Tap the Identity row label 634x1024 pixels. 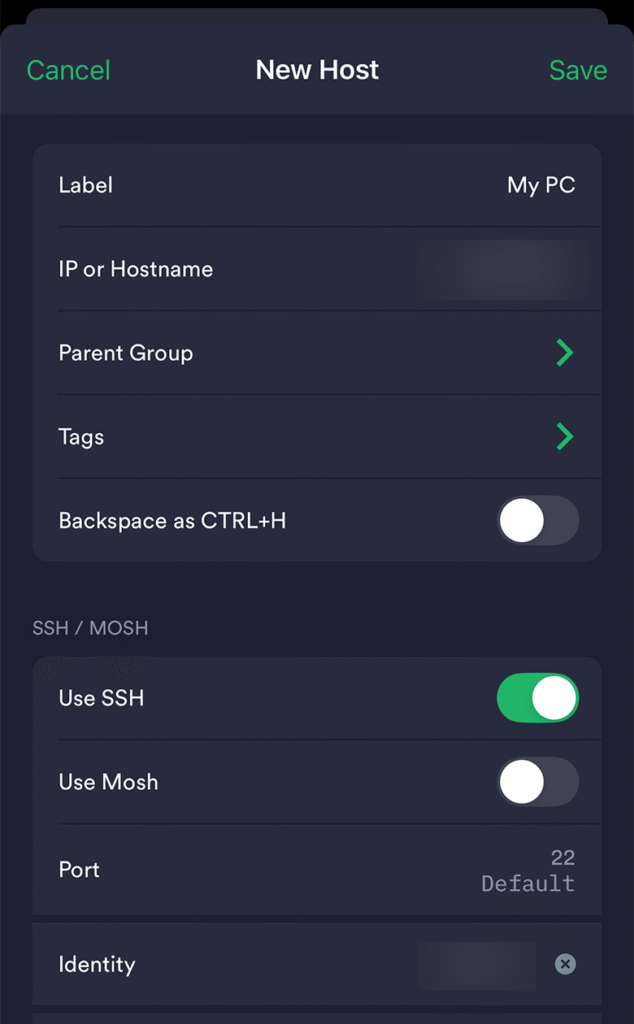pos(97,965)
